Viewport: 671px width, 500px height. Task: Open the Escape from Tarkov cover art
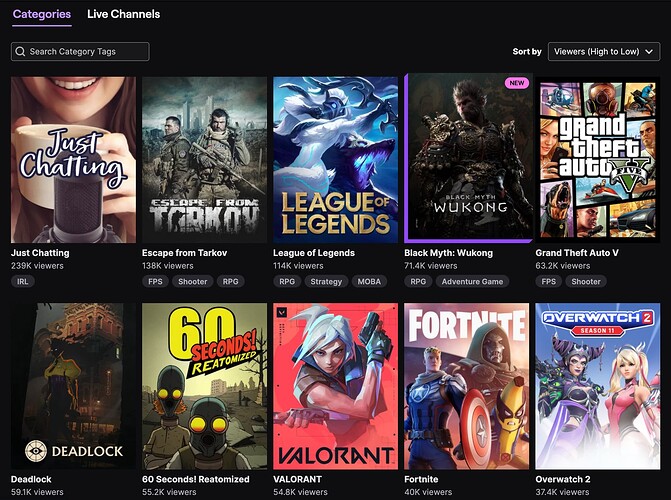(205, 160)
